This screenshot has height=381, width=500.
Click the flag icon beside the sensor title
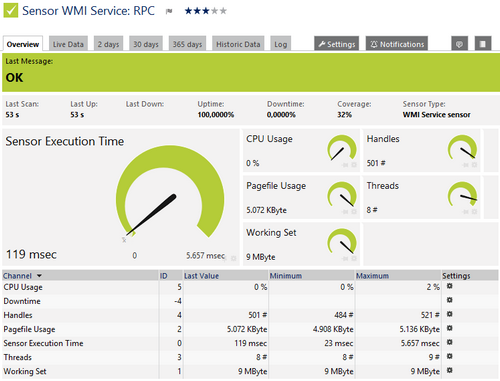[x=169, y=11]
